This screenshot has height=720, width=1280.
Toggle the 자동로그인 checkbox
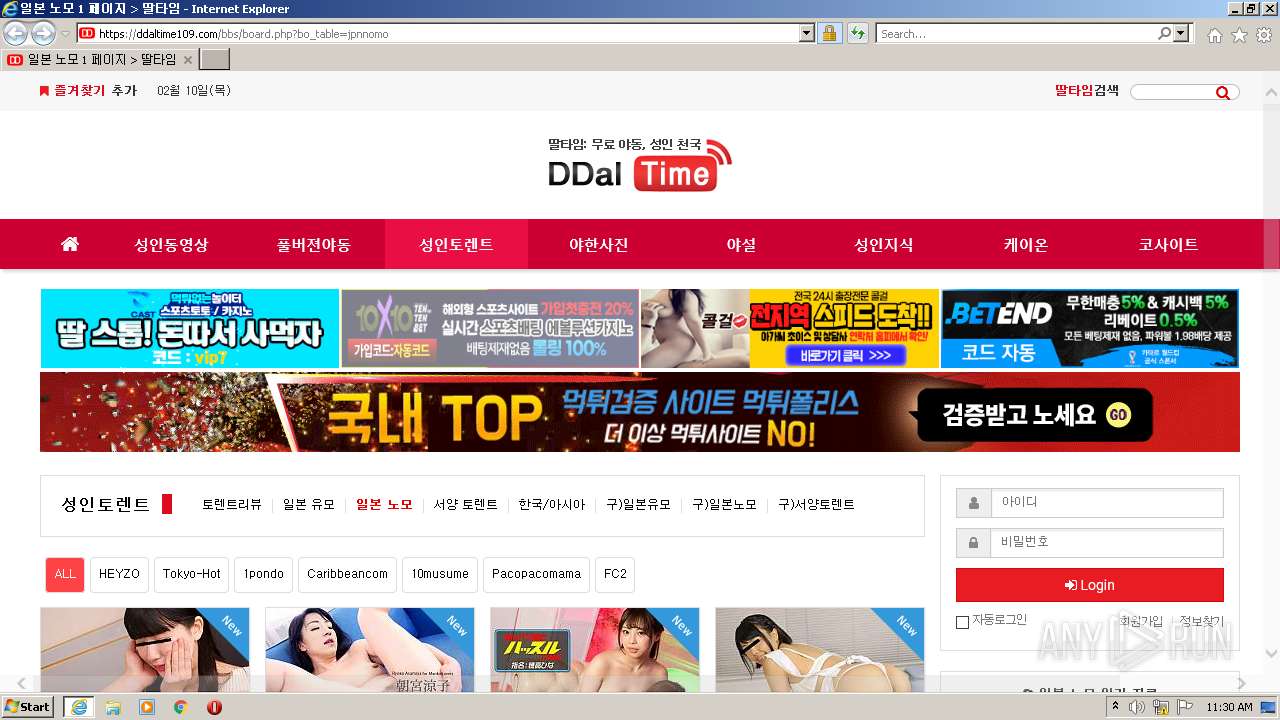[x=962, y=622]
